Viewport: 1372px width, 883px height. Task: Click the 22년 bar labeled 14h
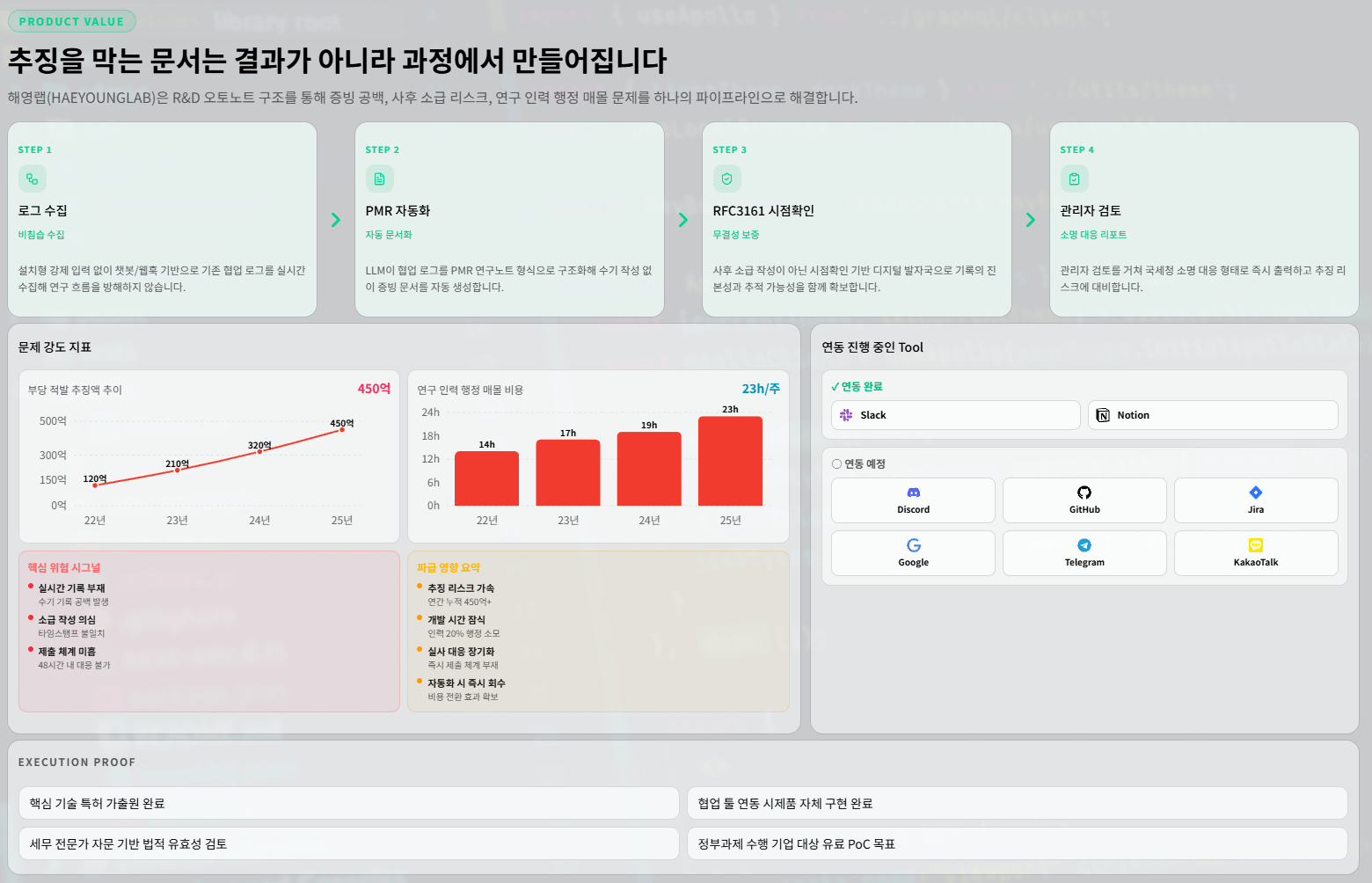click(x=486, y=478)
